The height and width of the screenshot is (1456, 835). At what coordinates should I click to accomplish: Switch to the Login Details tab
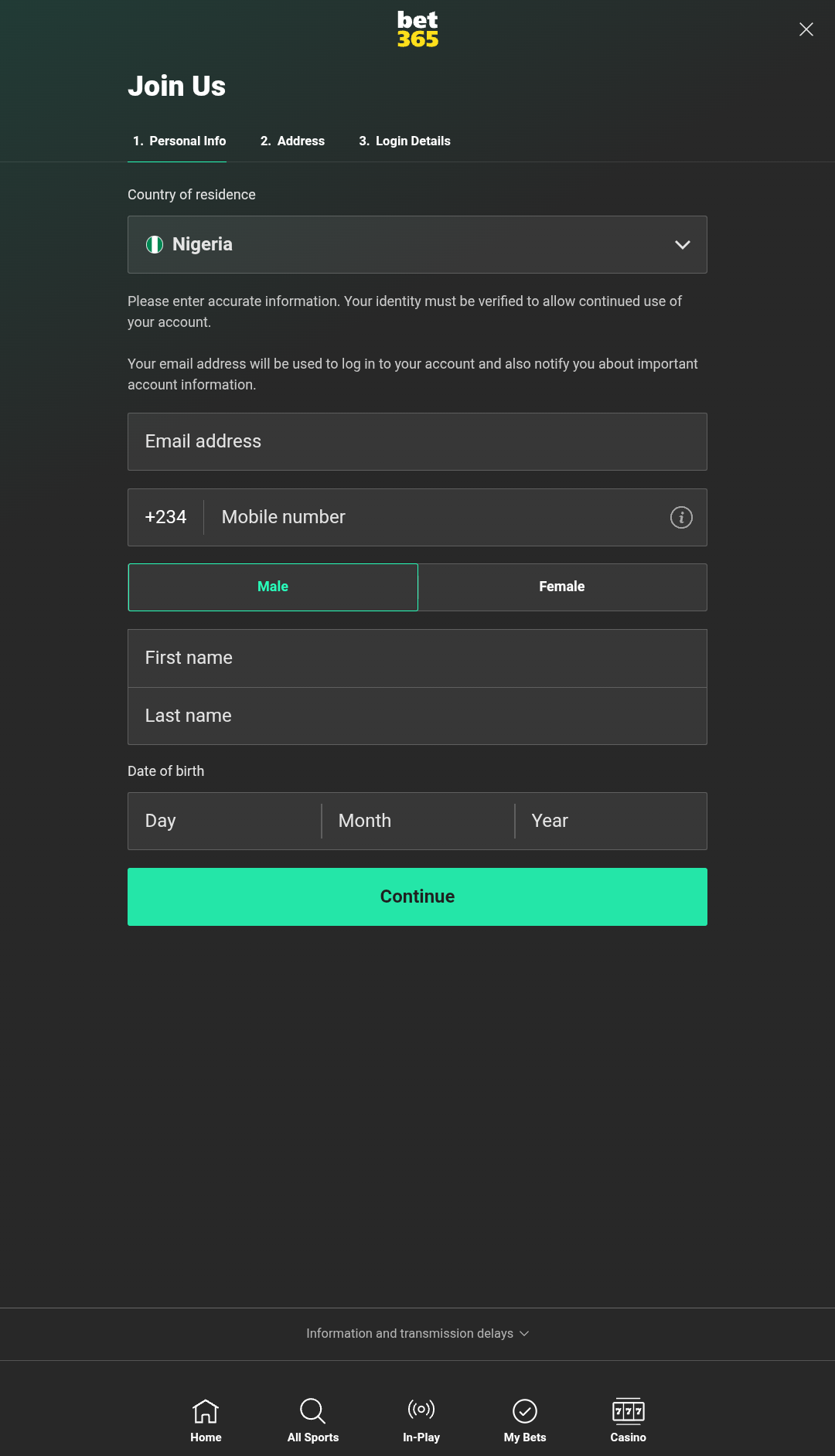pyautogui.click(x=404, y=141)
